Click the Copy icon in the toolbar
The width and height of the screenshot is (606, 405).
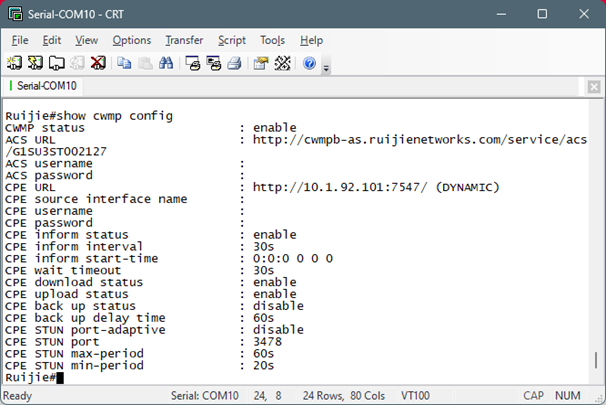pyautogui.click(x=124, y=63)
